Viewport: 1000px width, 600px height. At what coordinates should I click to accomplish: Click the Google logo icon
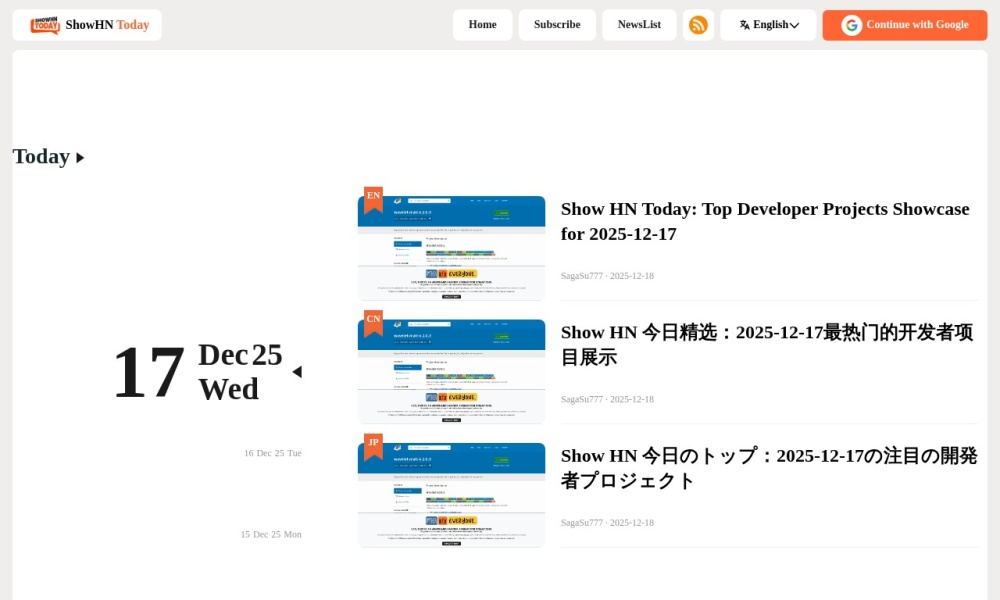pos(851,25)
